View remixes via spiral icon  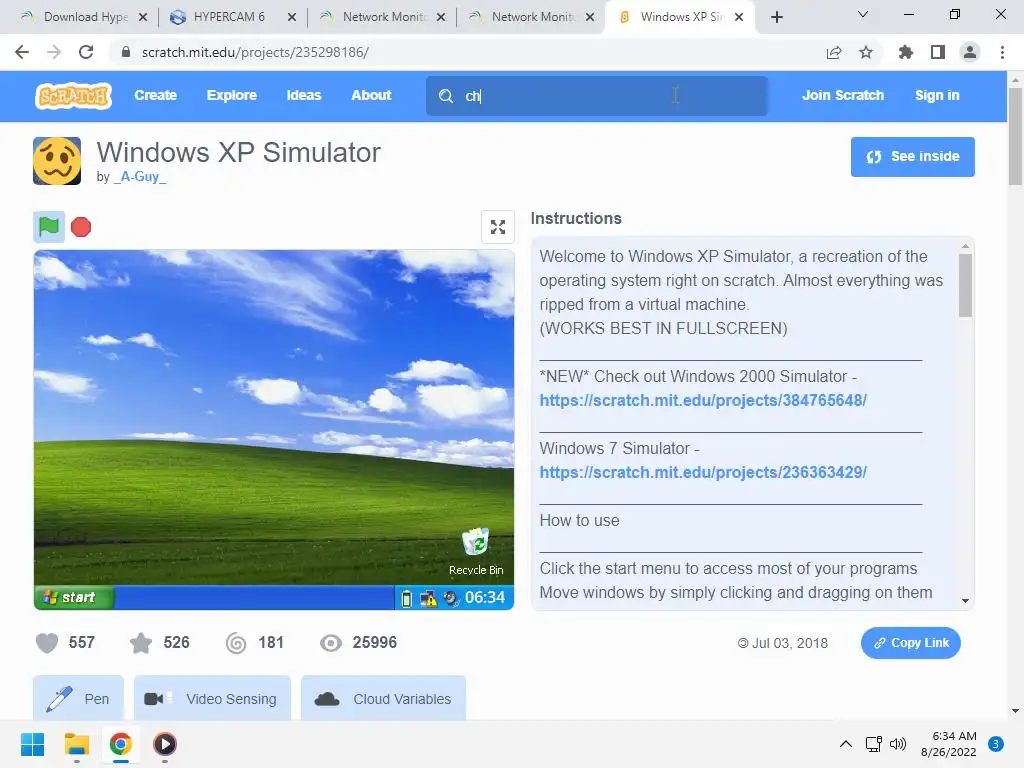[x=236, y=643]
